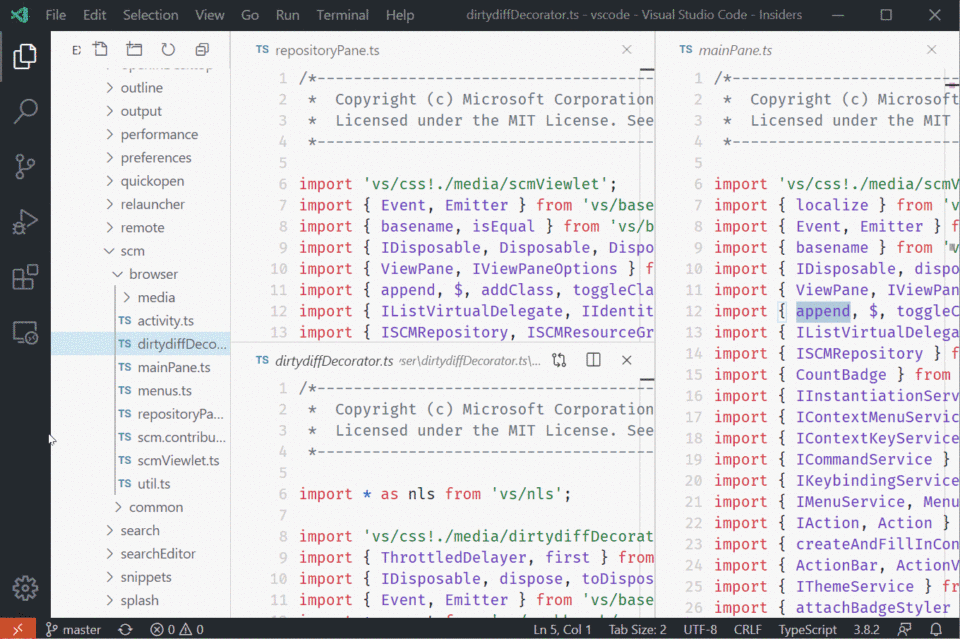
Task: Switch to the mainPane.ts tab
Action: (x=735, y=50)
